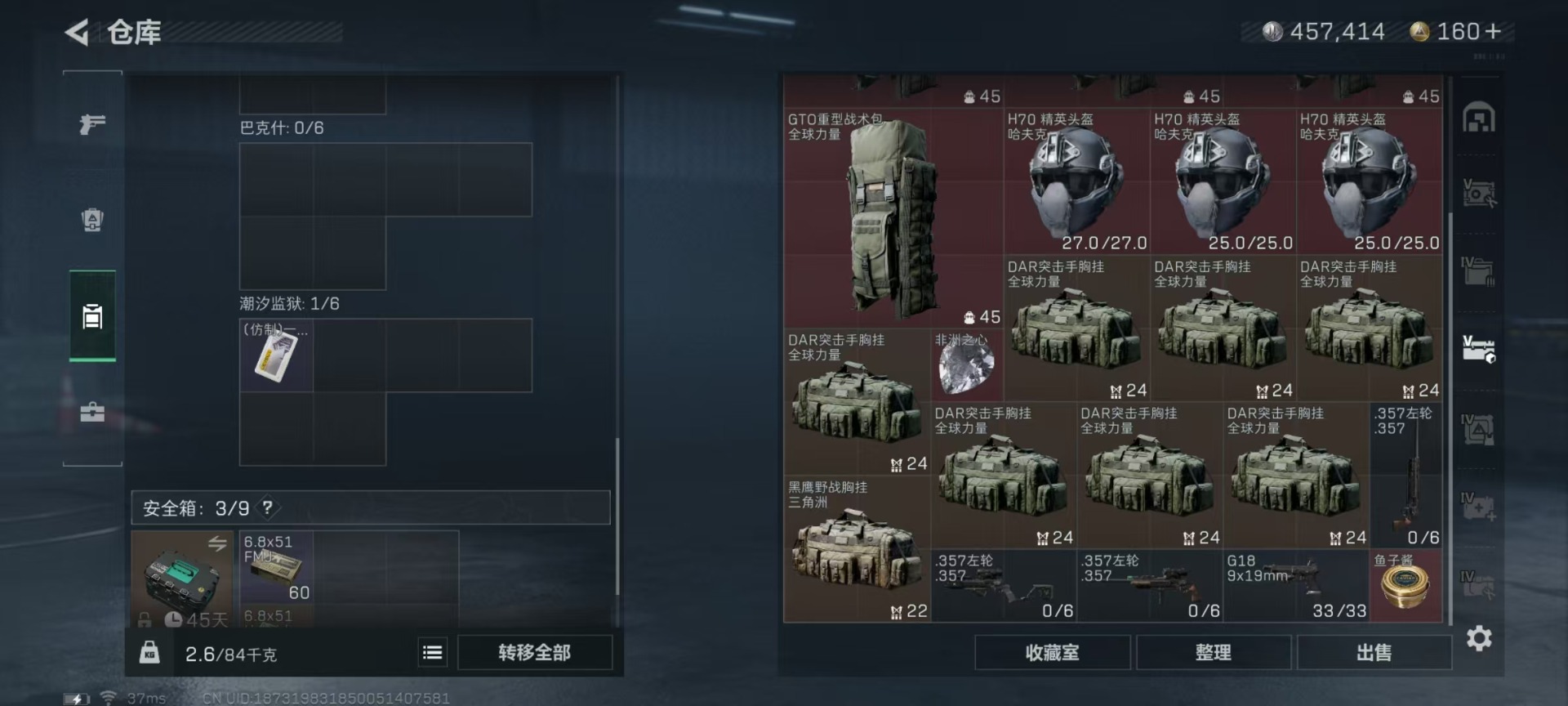
Task: Toggle the swap arrows on the safe box
Action: (217, 543)
